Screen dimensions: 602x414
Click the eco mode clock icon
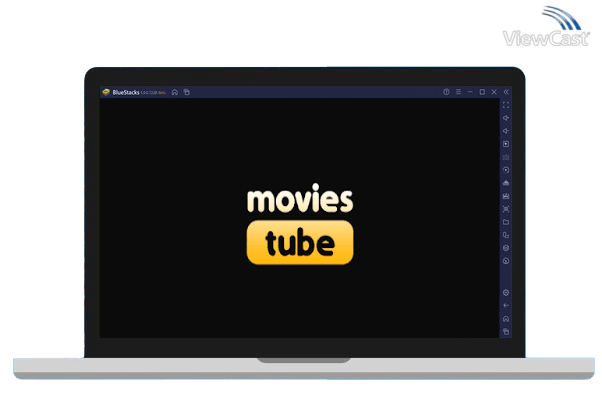coord(506,261)
